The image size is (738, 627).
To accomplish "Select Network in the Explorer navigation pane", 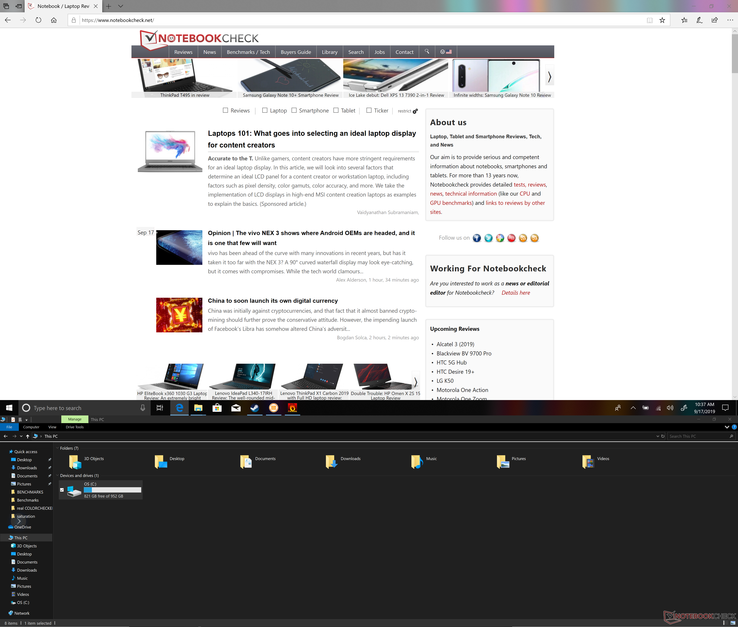I will 19,613.
